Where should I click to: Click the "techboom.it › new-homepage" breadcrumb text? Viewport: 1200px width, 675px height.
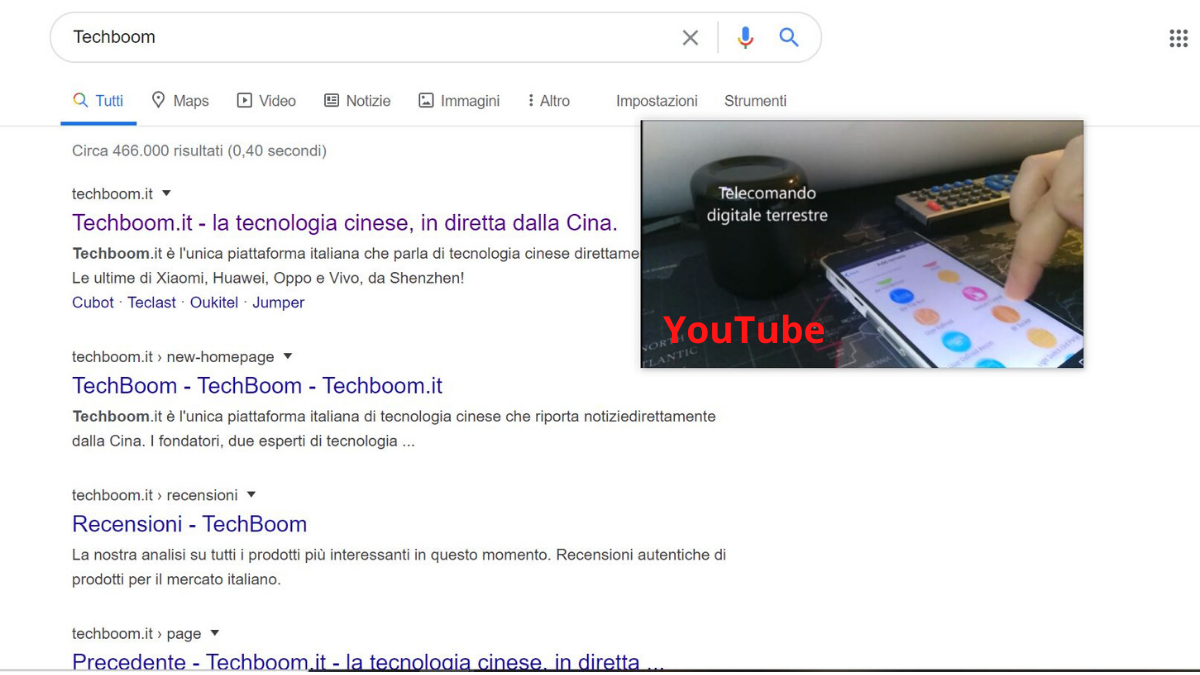coord(173,357)
